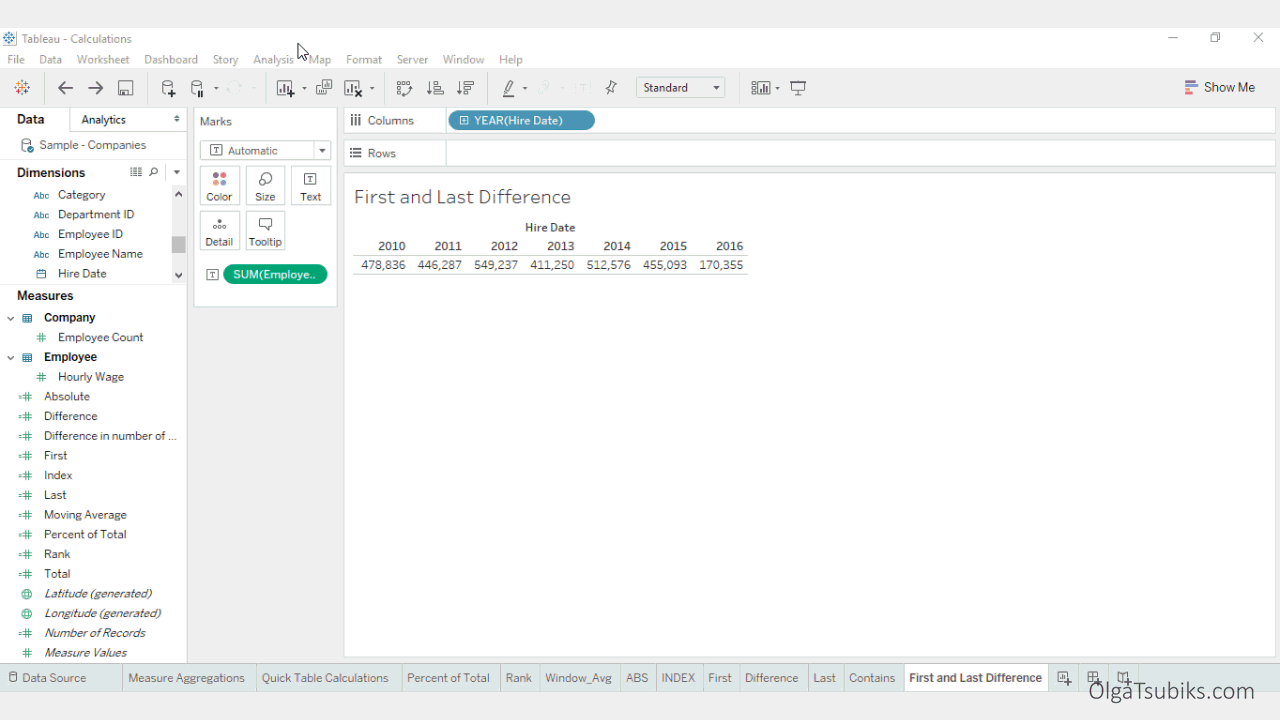The height and width of the screenshot is (720, 1280).
Task: Switch to the Data pane tab
Action: click(x=31, y=119)
